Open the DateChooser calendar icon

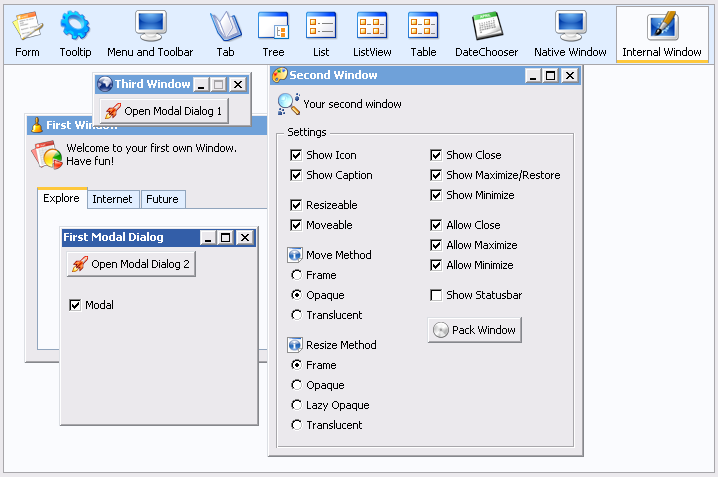[x=487, y=26]
